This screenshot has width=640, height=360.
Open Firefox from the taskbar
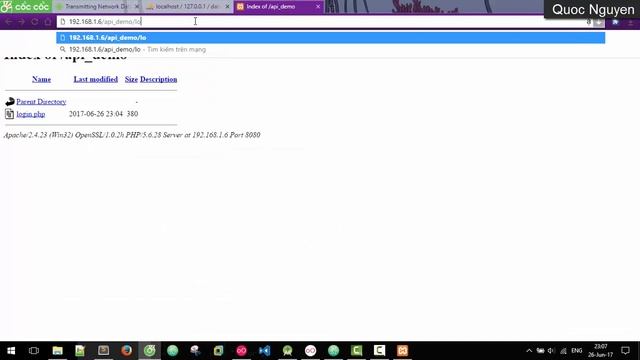127,351
